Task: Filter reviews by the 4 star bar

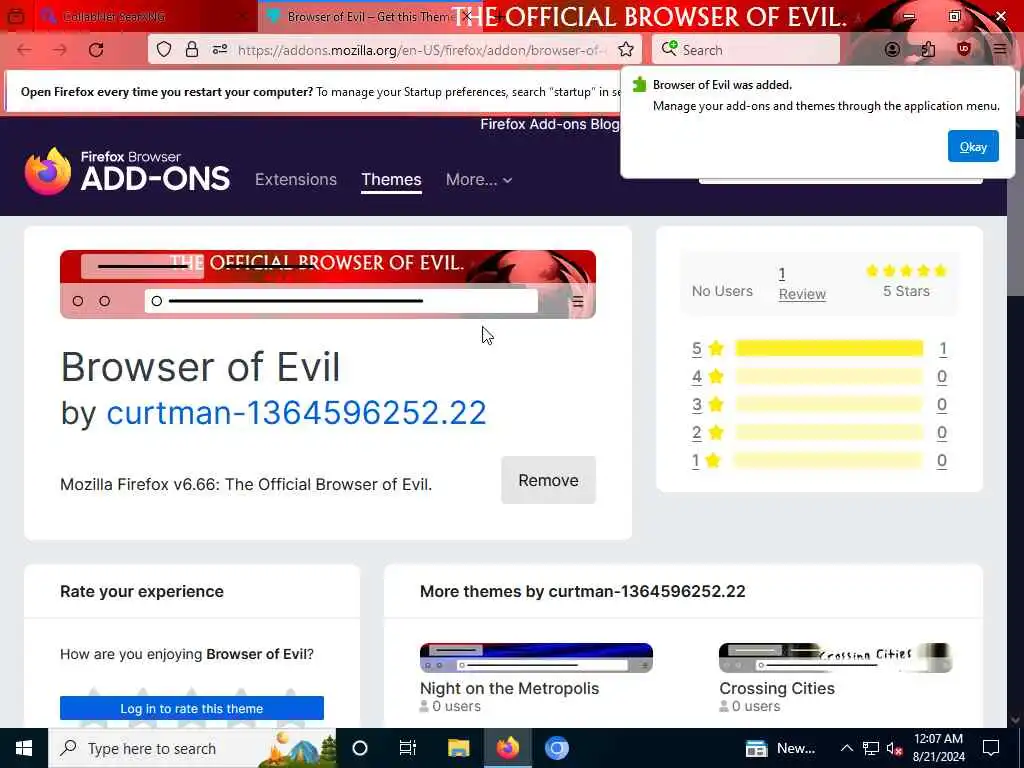Action: pyautogui.click(x=829, y=376)
